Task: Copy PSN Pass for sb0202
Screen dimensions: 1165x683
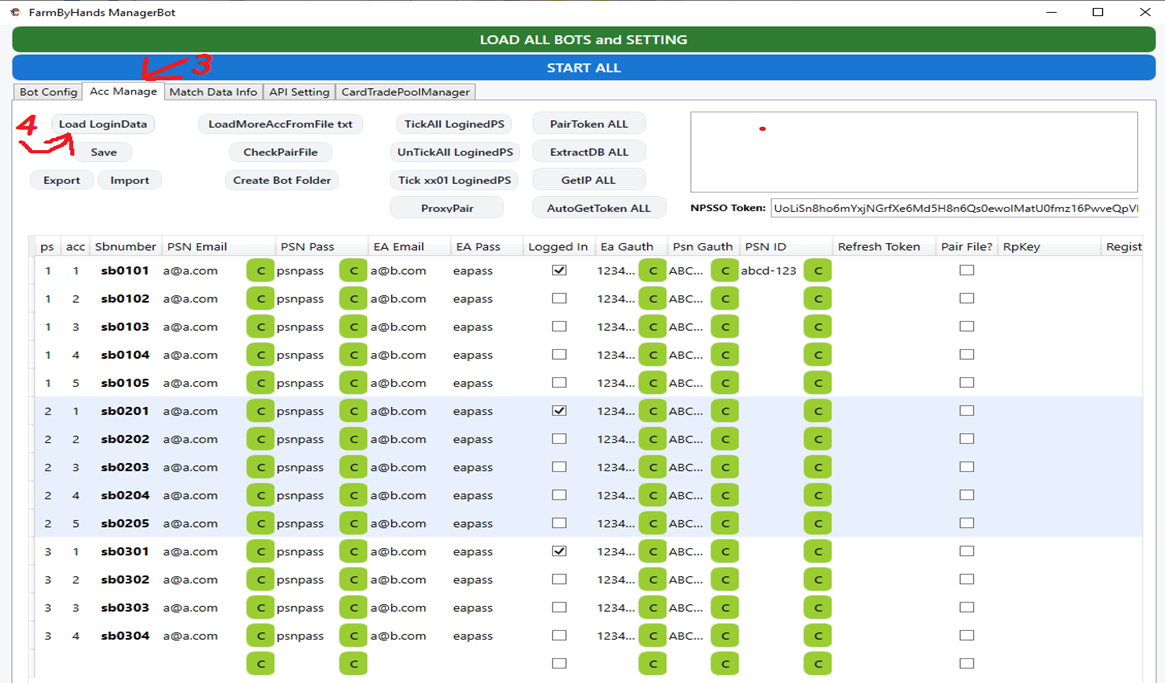Action: pyautogui.click(x=353, y=439)
